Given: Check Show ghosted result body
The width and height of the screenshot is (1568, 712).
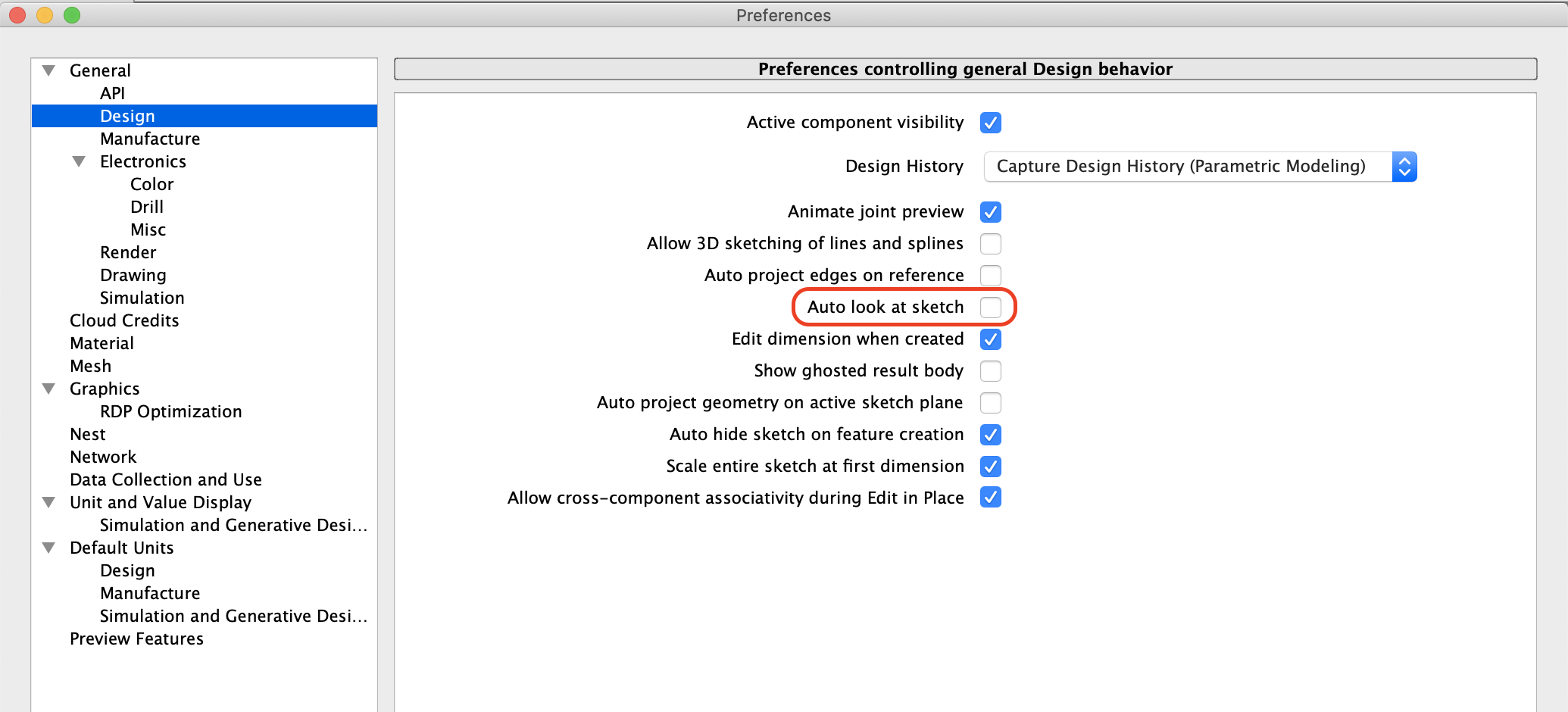Looking at the screenshot, I should 990,371.
